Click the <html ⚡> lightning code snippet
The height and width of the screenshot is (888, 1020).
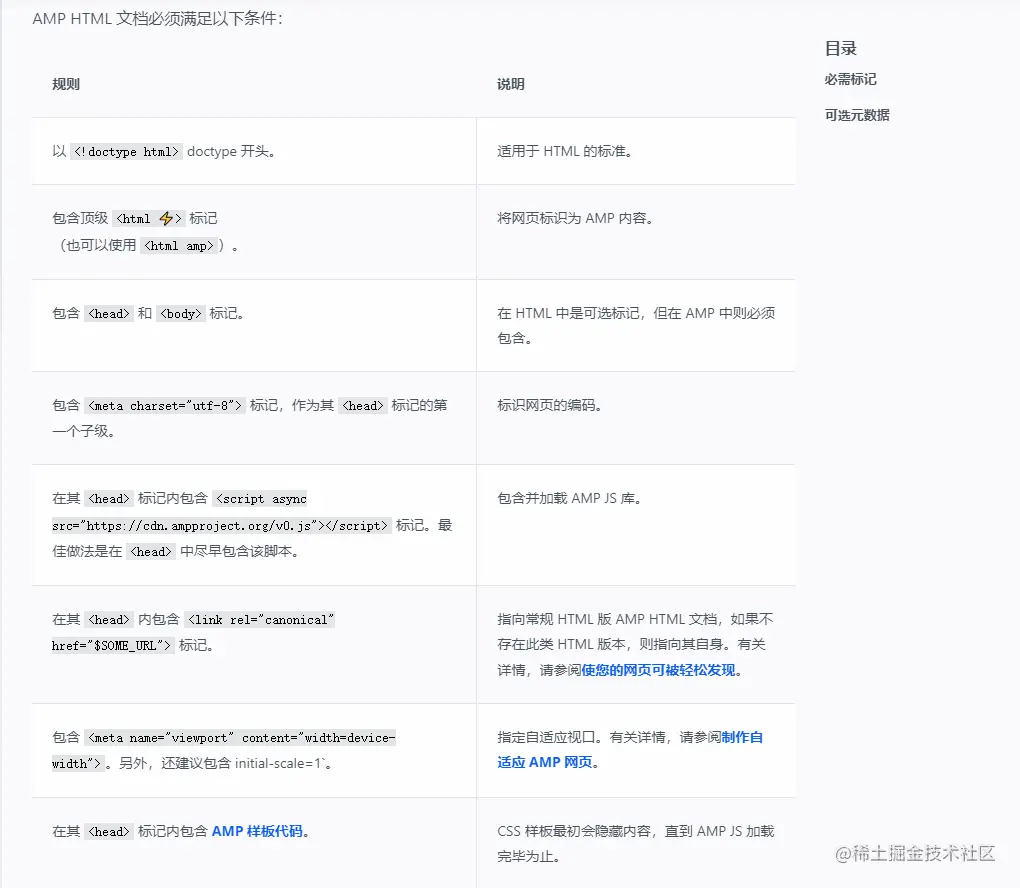(148, 219)
